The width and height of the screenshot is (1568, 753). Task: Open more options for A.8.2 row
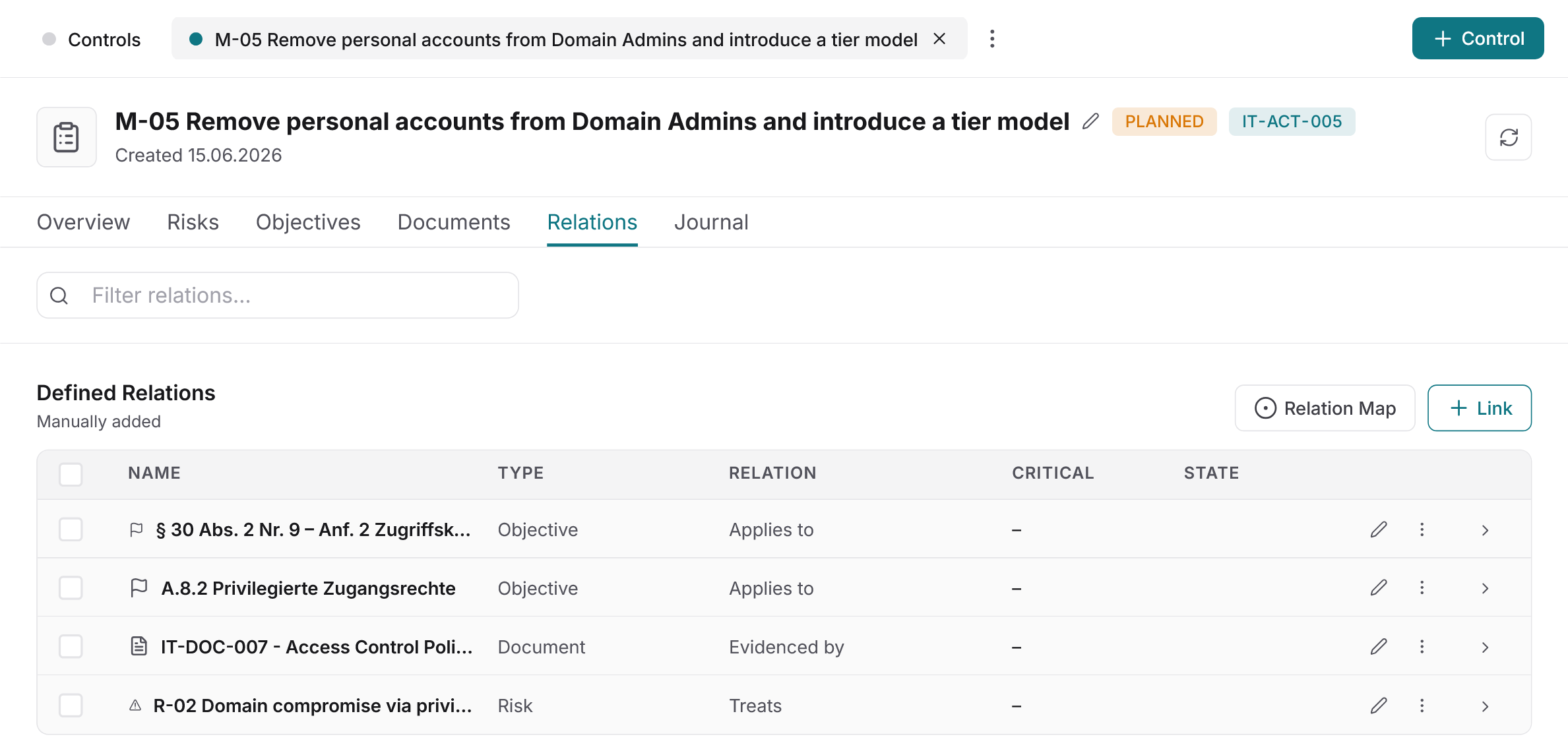tap(1422, 587)
